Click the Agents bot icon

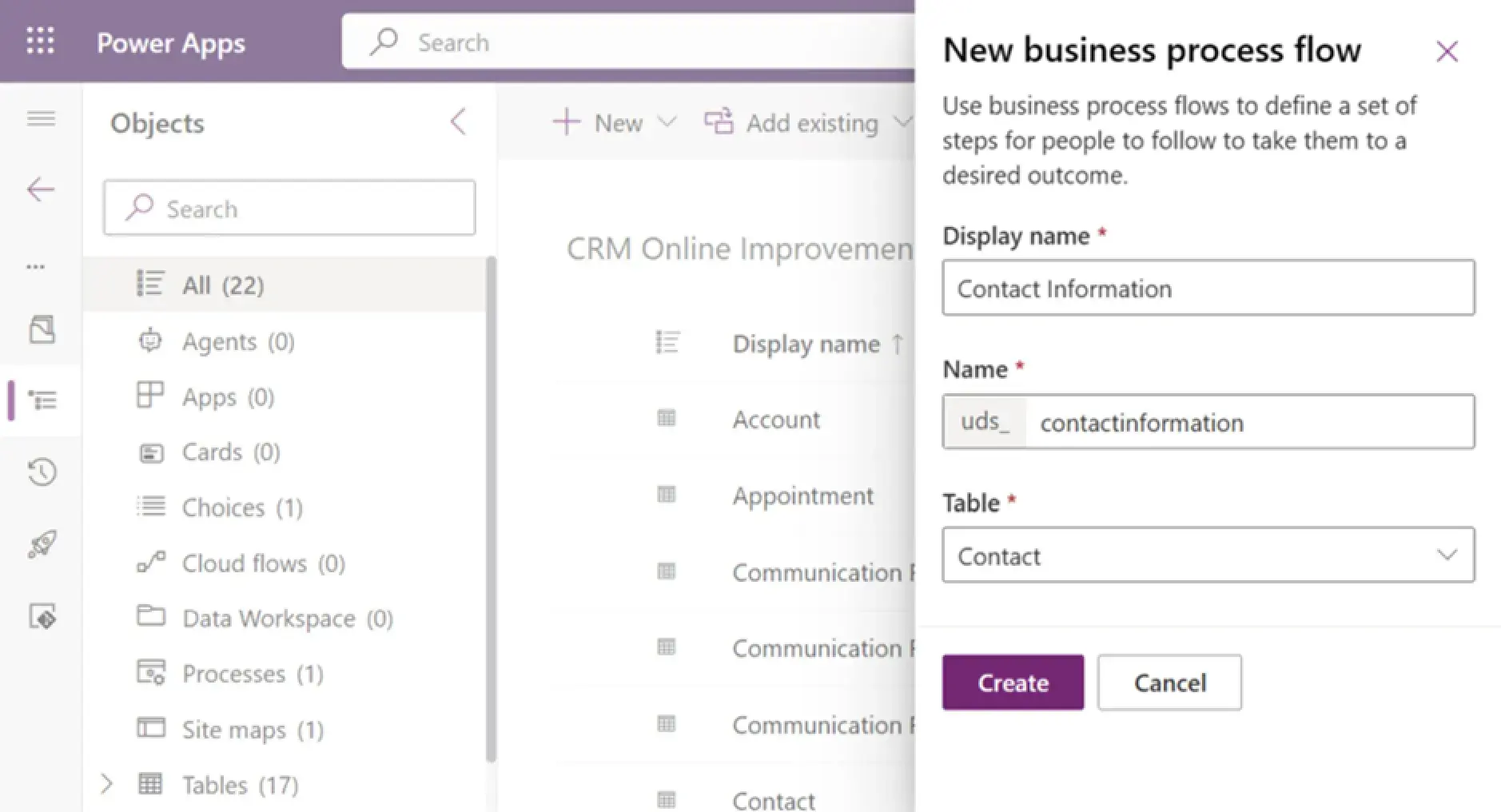pos(150,340)
